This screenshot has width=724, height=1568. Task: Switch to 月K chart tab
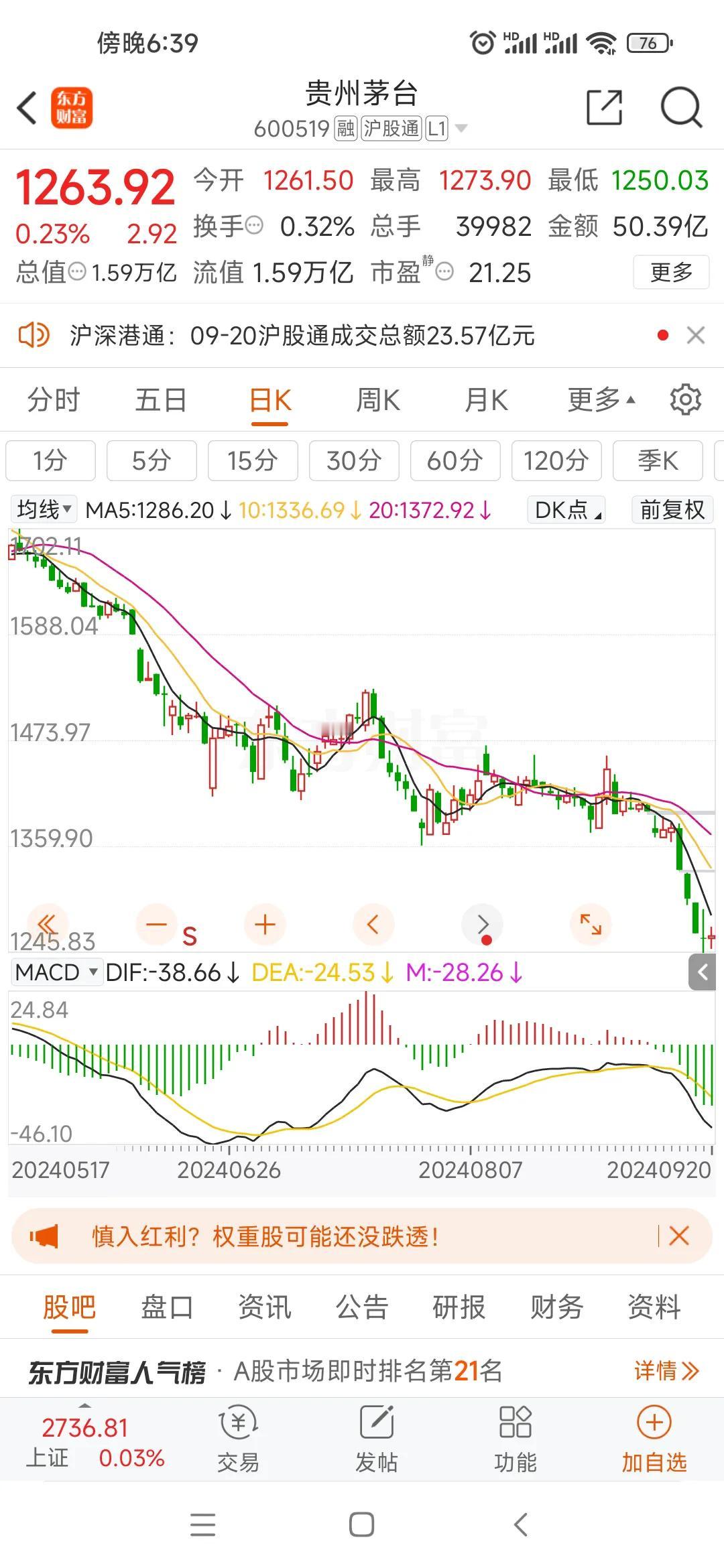click(x=487, y=400)
